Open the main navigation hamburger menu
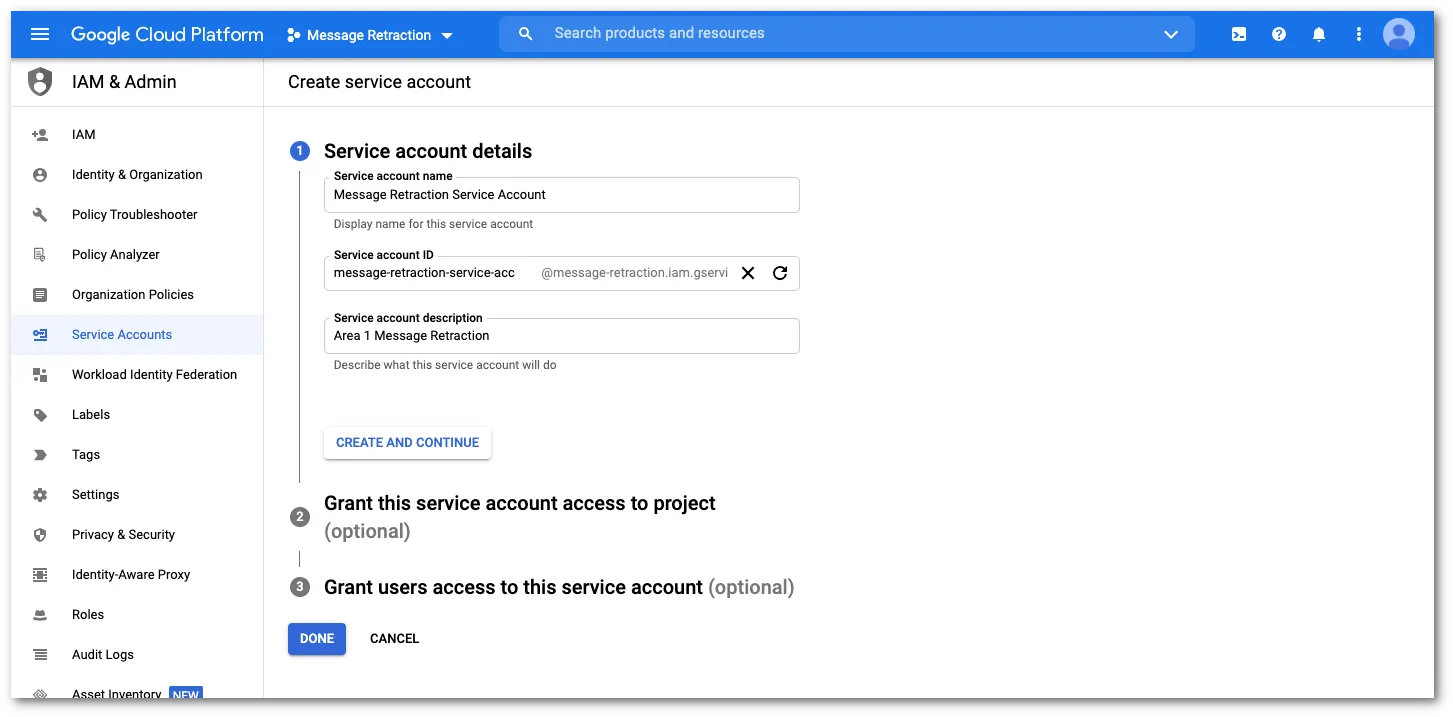The image size is (1453, 717). (39, 33)
